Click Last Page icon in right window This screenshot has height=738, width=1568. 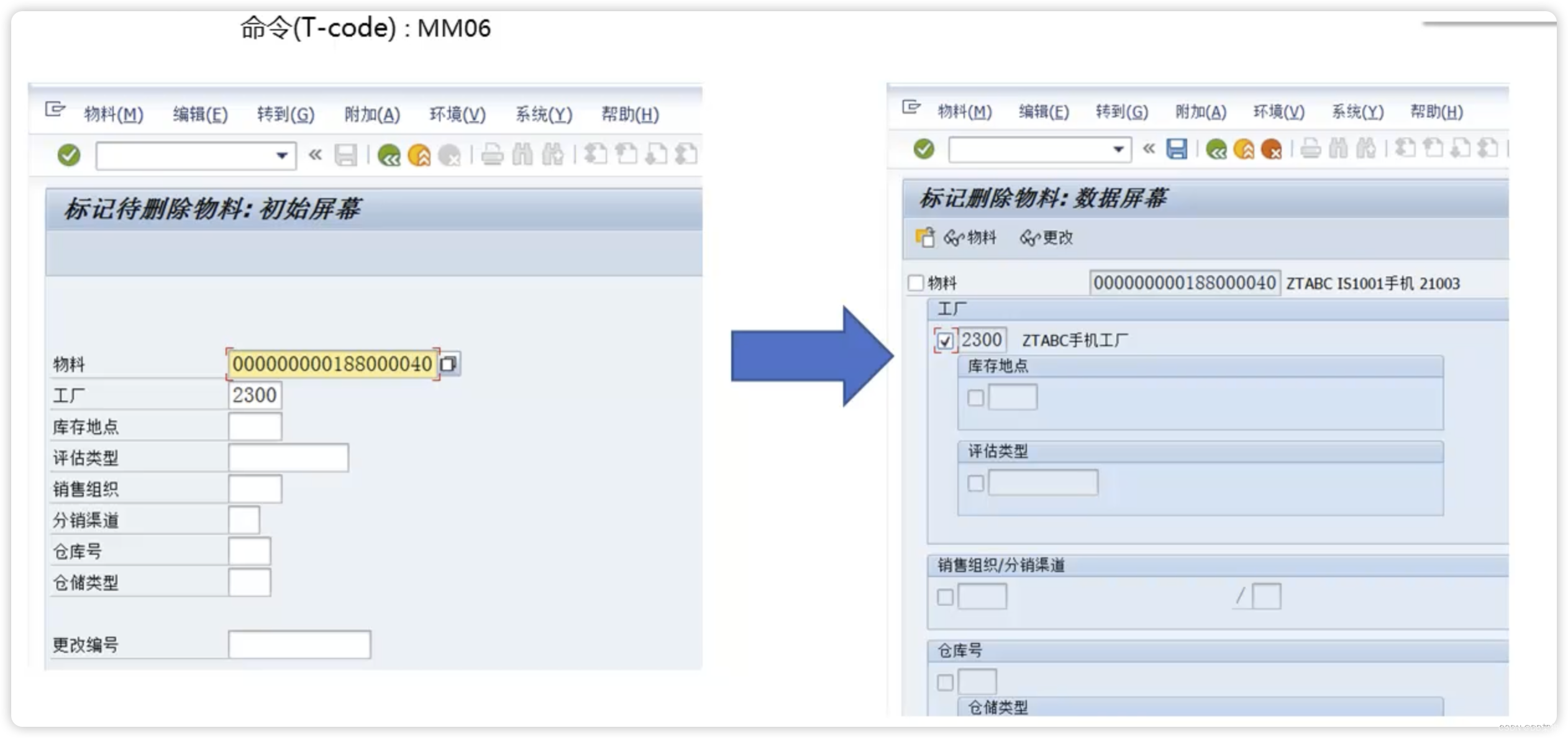1488,149
